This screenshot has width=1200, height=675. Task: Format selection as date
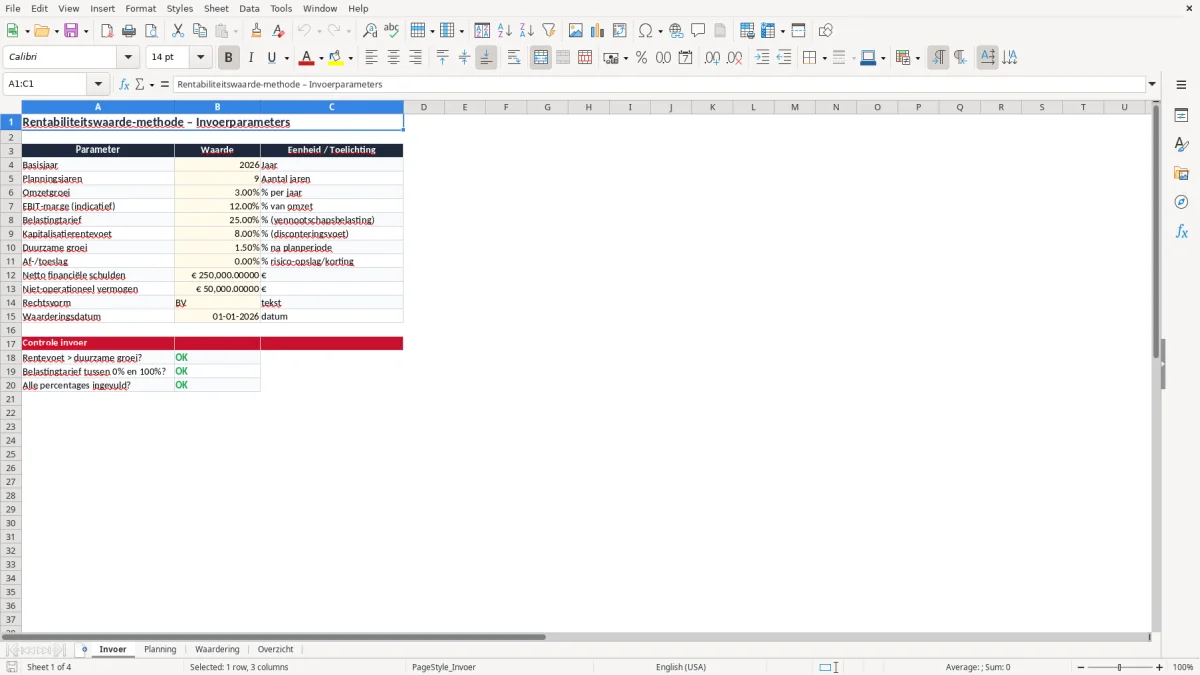tap(685, 58)
